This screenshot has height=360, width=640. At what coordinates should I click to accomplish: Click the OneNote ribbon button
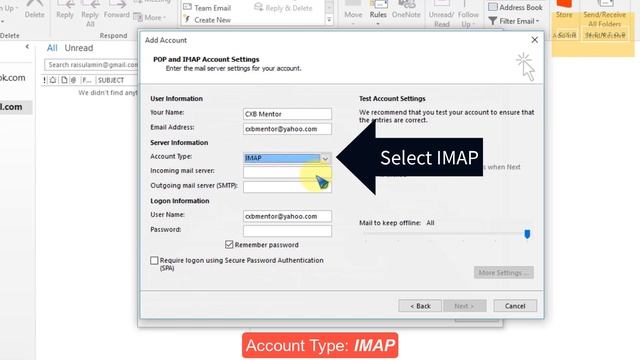pyautogui.click(x=406, y=10)
